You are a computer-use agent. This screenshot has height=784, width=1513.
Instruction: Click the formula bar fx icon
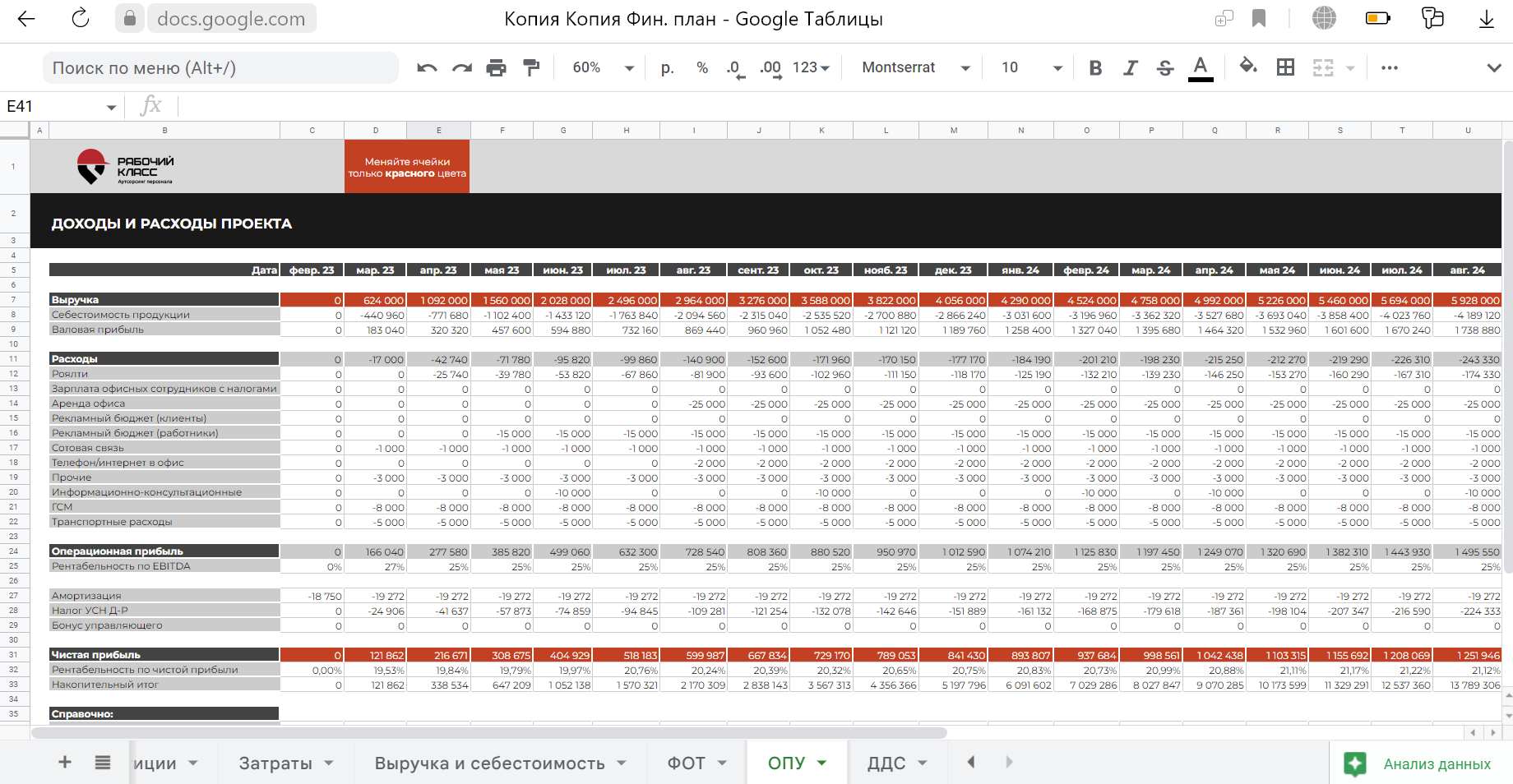(151, 106)
